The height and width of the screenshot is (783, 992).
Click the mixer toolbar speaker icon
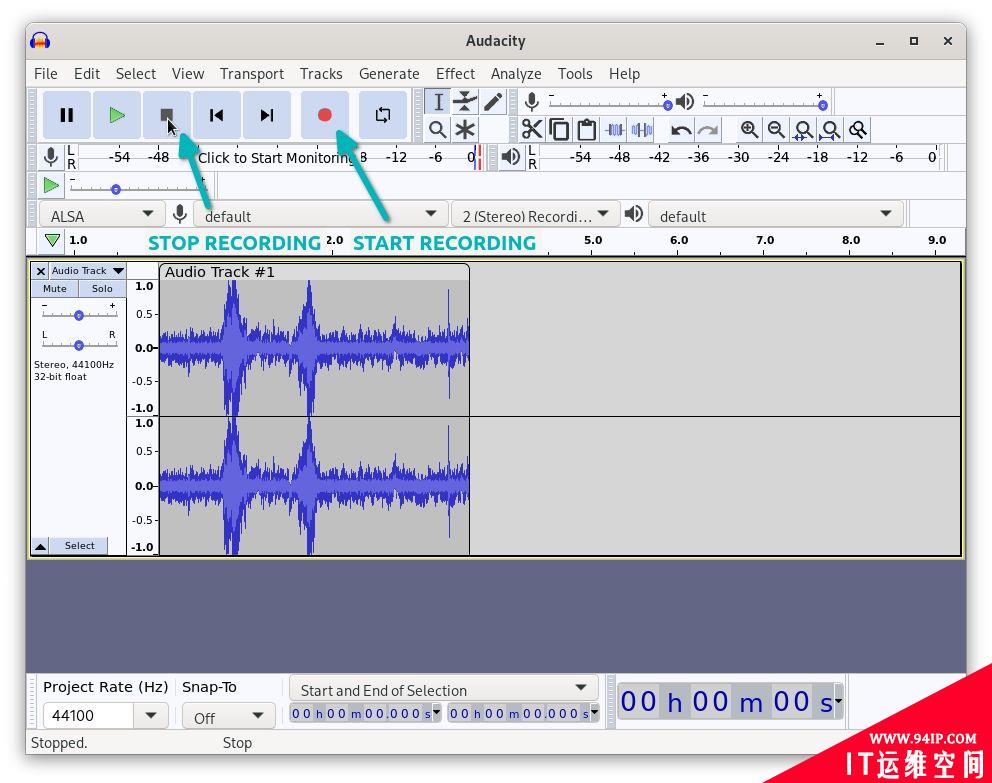(634, 213)
